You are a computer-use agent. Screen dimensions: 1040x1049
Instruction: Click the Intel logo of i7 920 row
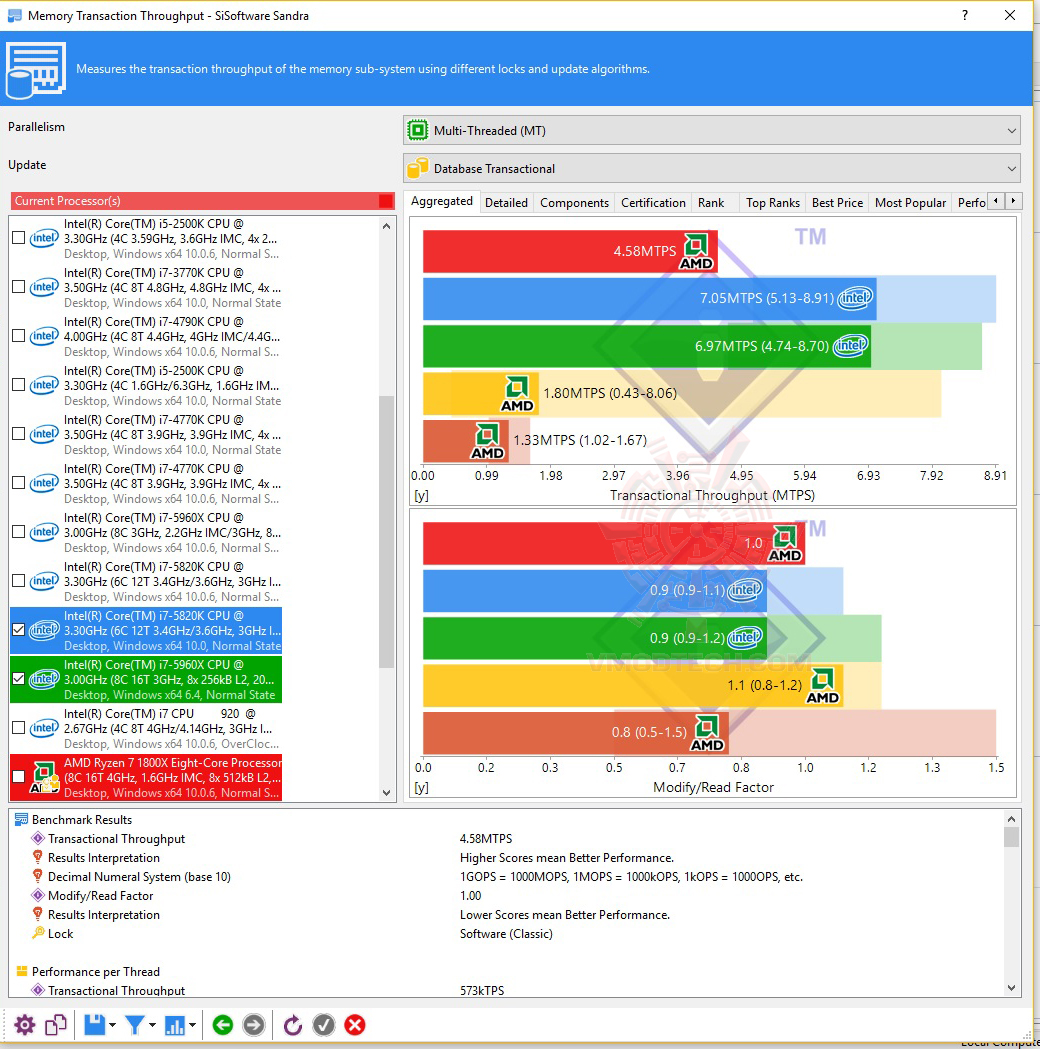(44, 728)
